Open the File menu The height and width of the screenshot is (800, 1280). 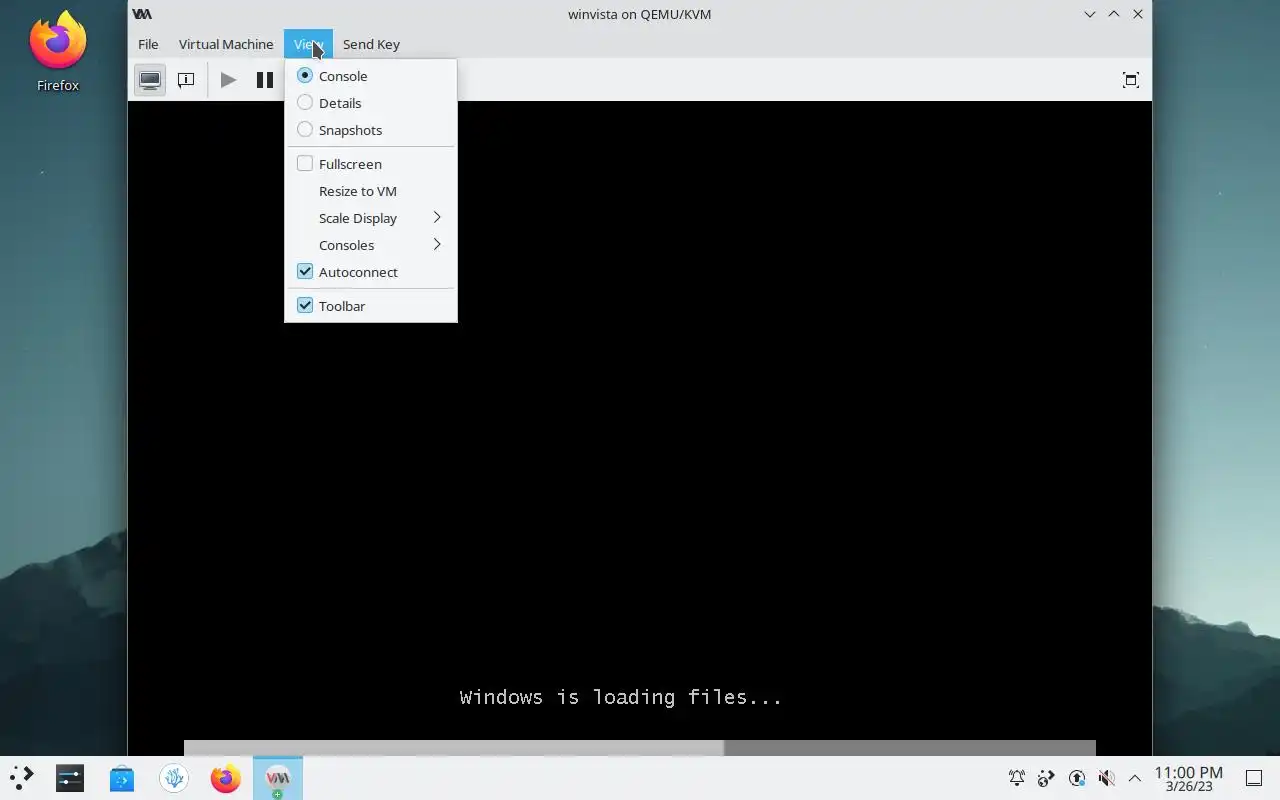pyautogui.click(x=148, y=44)
